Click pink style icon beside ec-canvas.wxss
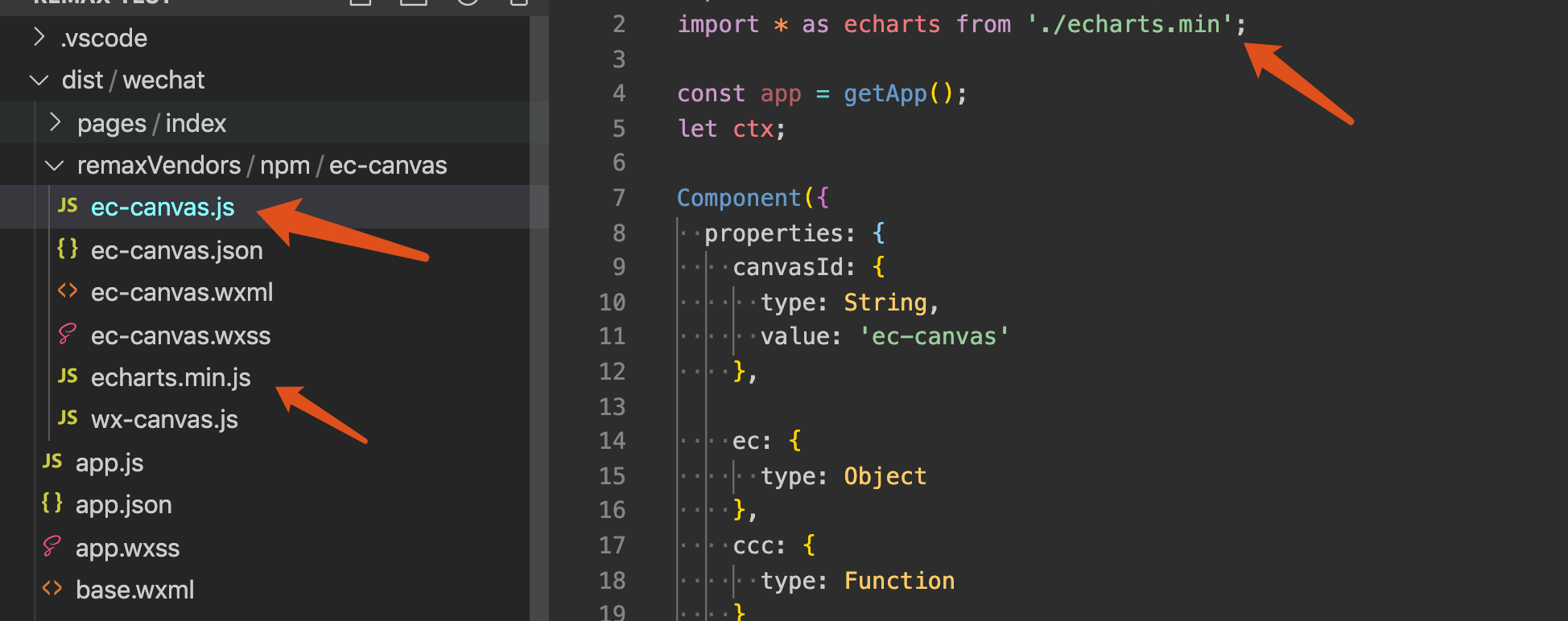This screenshot has height=621, width=1568. 68,333
